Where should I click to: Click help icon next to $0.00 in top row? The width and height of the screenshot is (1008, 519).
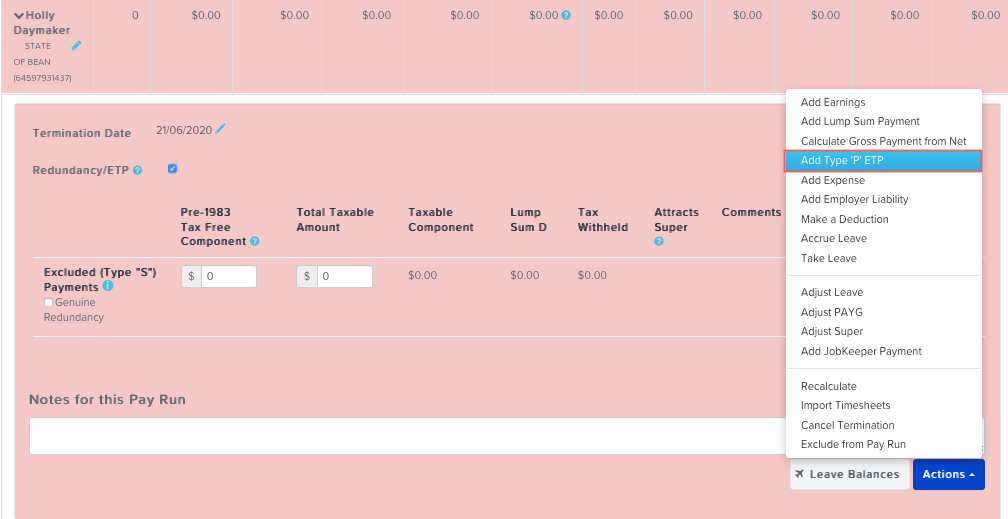566,16
